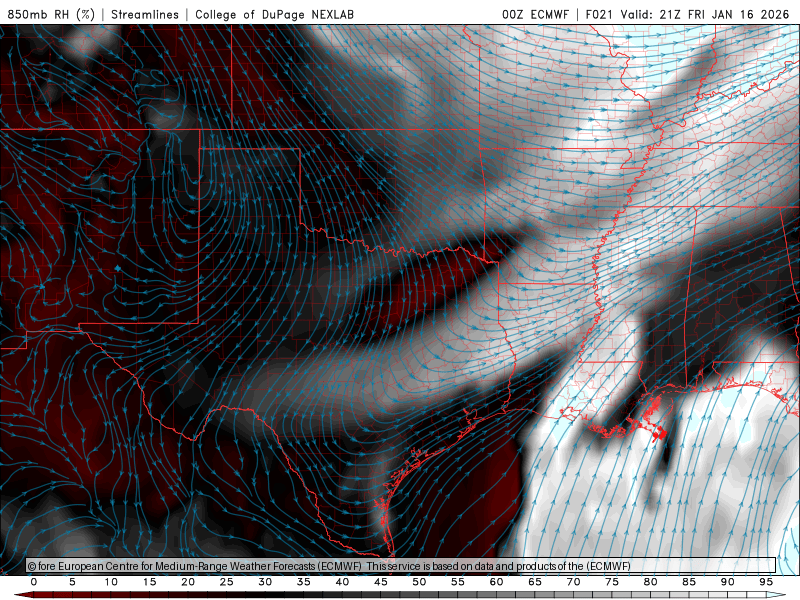This screenshot has width=800, height=600.
Task: Click the "45" value on the RH scale
Action: click(381, 582)
